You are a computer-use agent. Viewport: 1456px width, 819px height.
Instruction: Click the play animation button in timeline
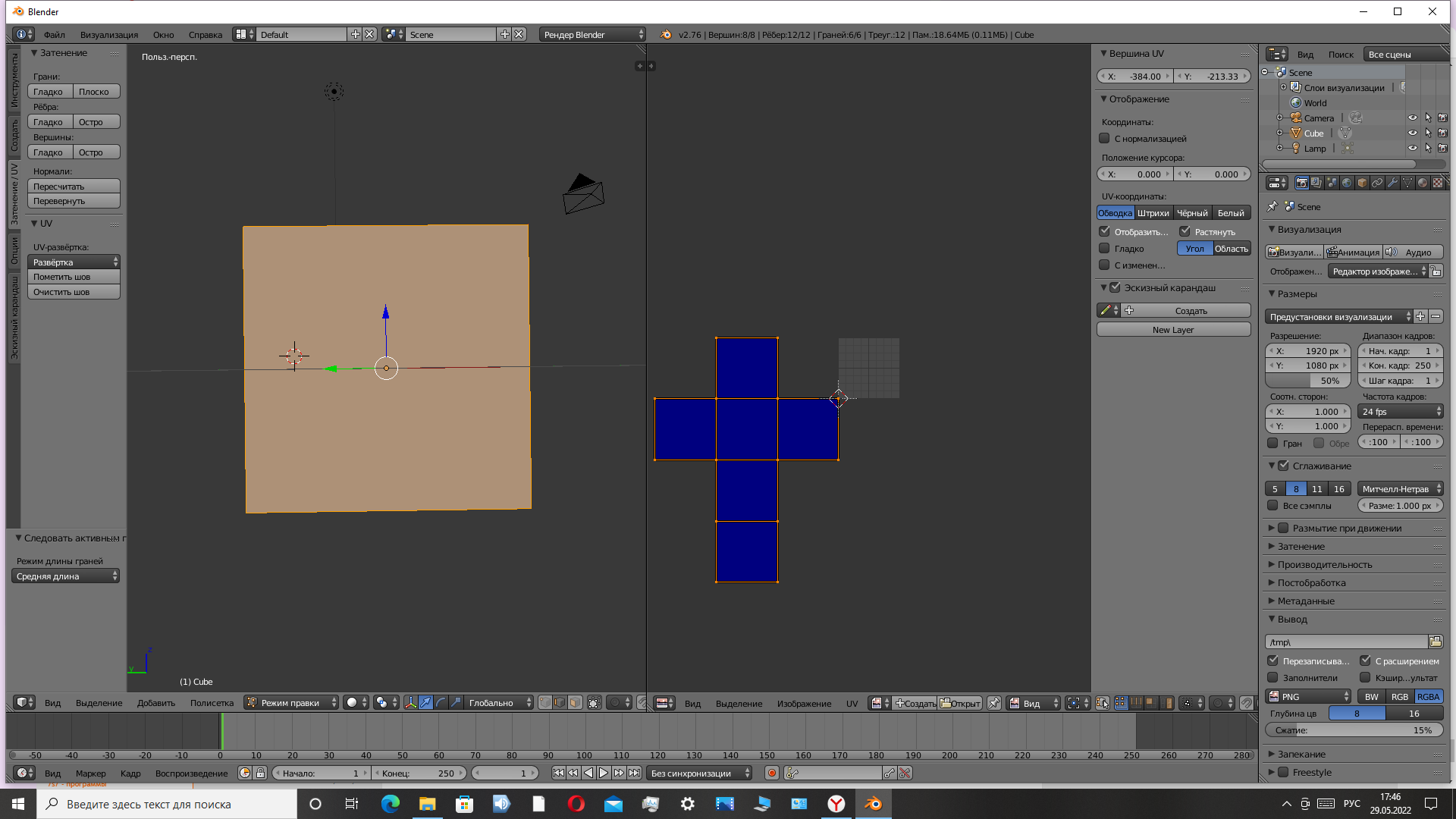[x=604, y=773]
